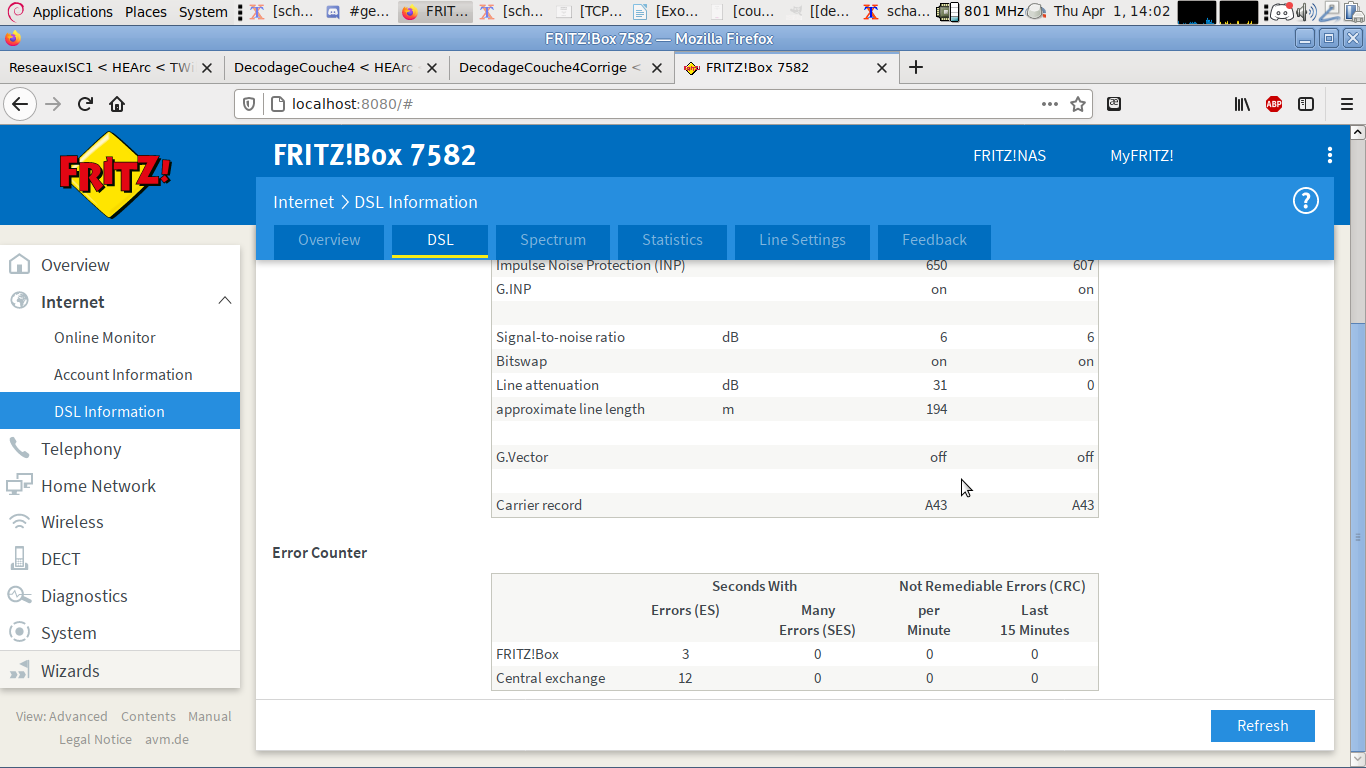Screen dimensions: 1366x768
Task: Open Firefox Library icon
Action: pos(1242,104)
